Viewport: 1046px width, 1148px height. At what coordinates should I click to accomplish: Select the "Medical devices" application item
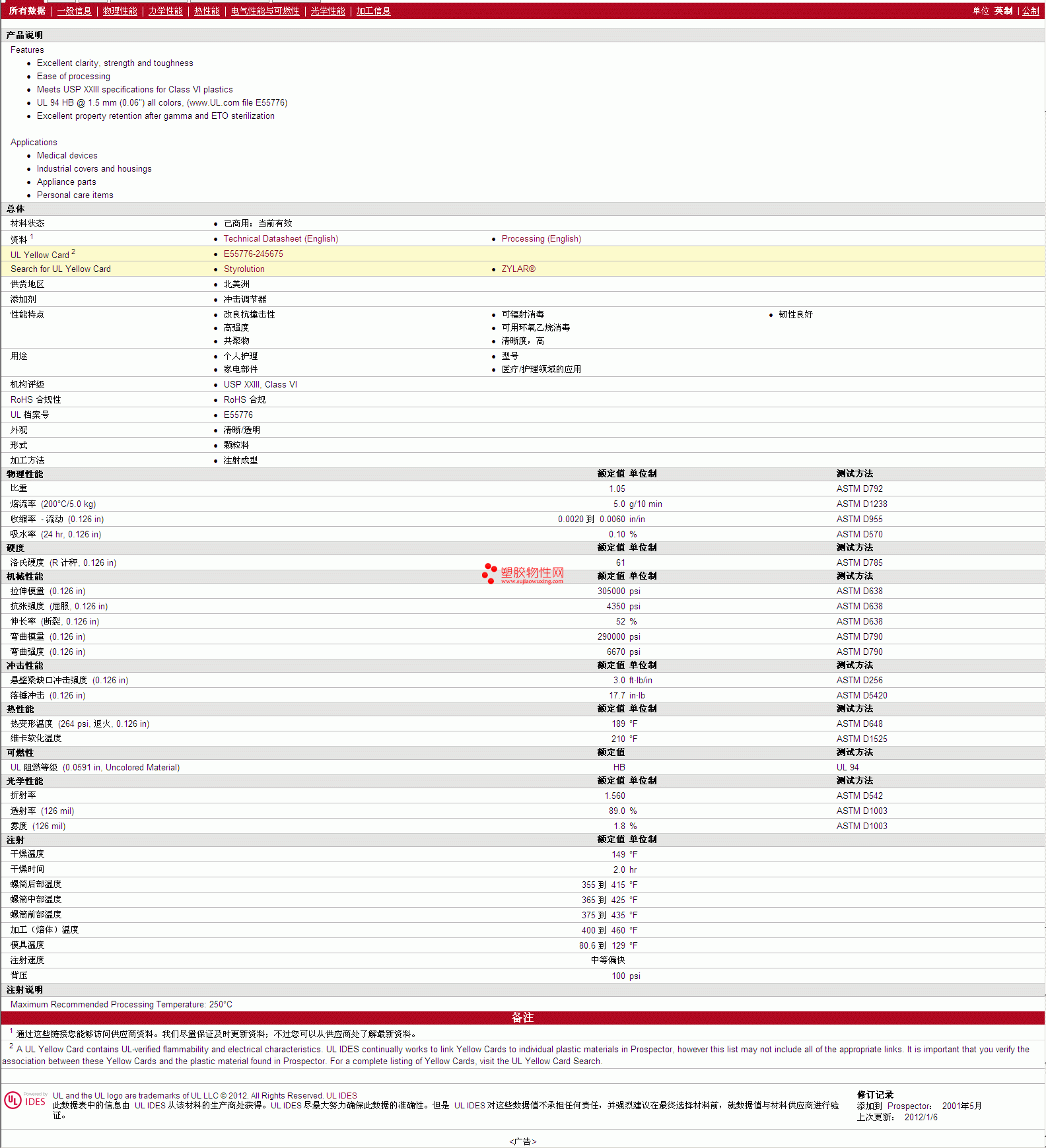coord(67,156)
